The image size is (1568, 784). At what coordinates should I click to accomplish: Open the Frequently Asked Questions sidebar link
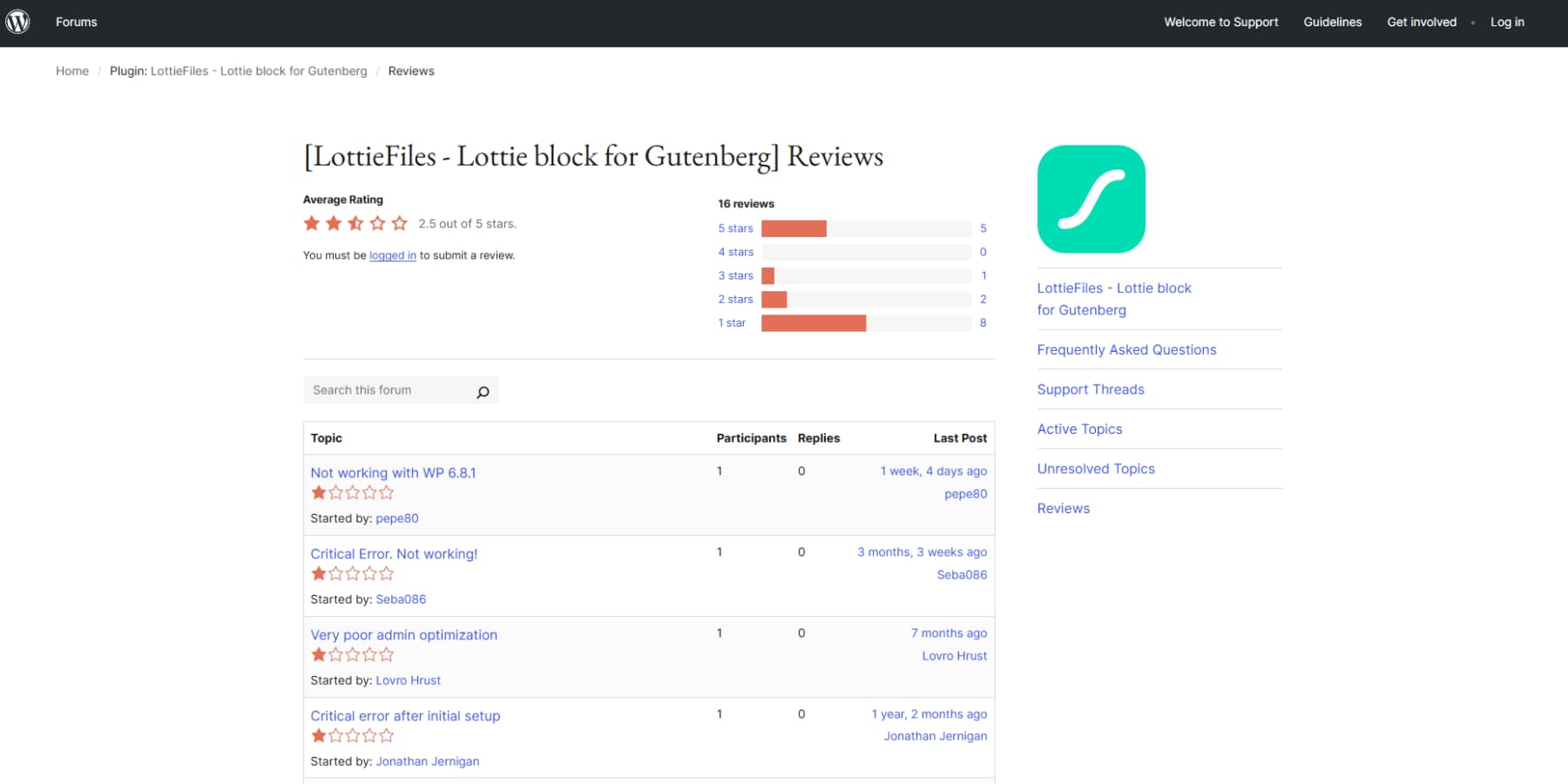1126,349
